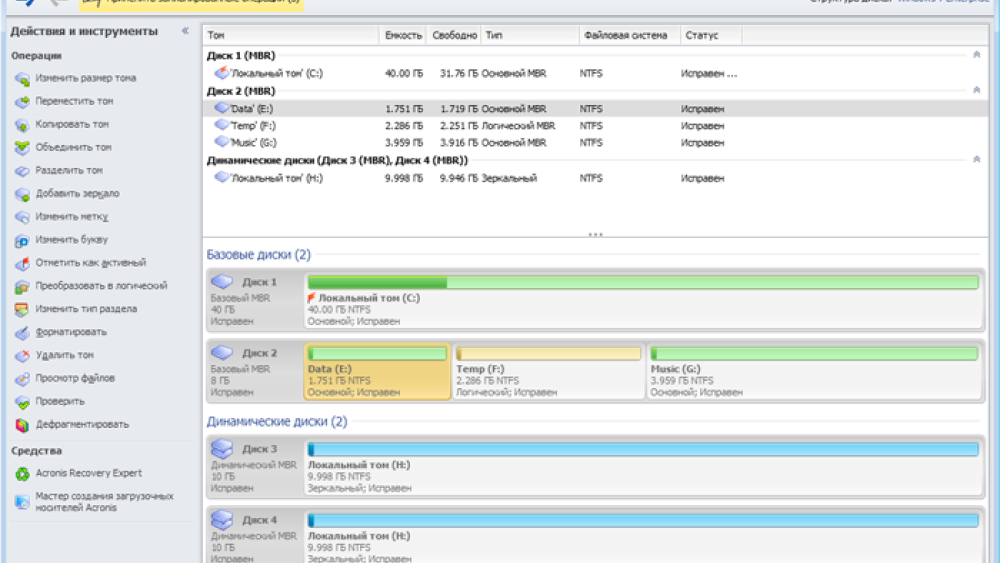Launch Acronis Recovery Expert from Средства

pos(88,474)
